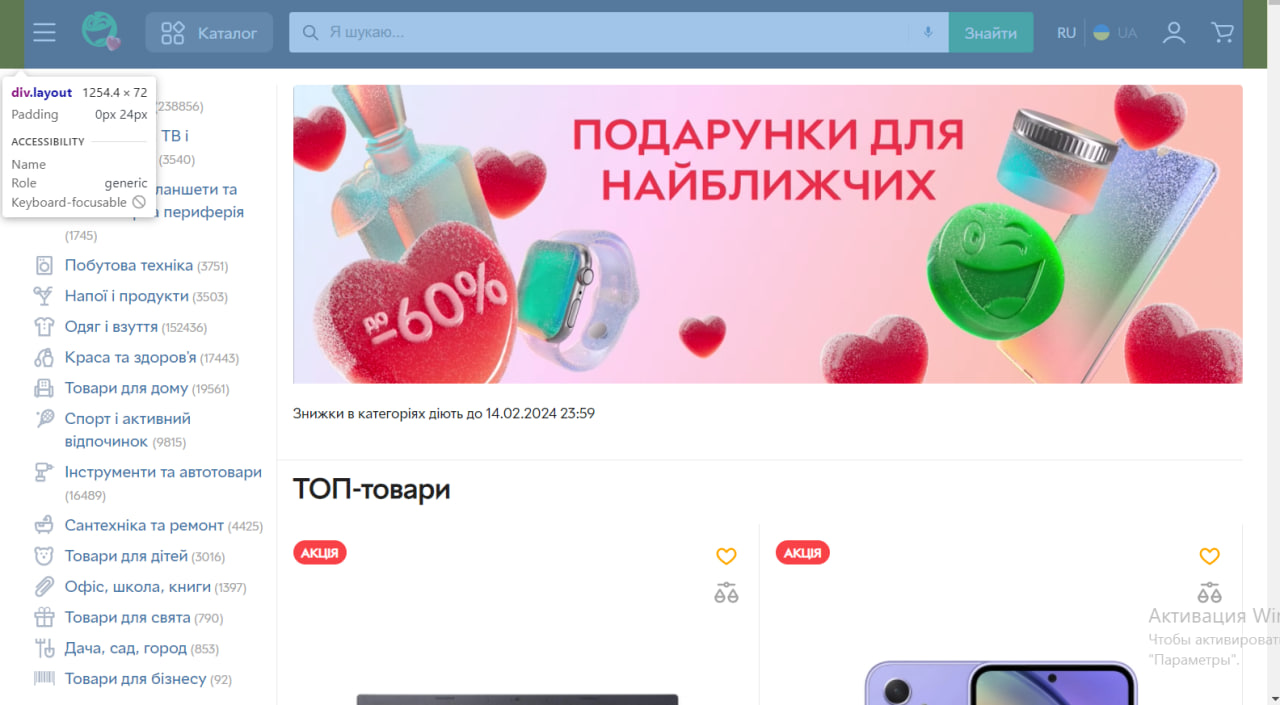Switch language to RU
Viewport: 1280px width, 705px height.
[1066, 33]
